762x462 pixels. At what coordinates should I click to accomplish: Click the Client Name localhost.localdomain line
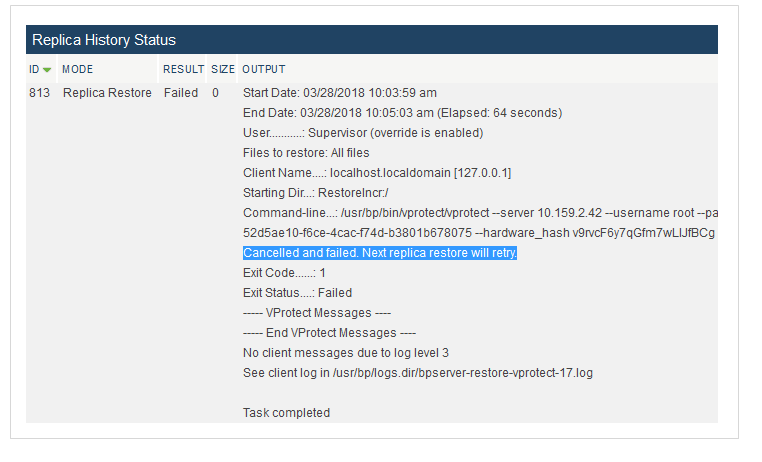click(377, 173)
